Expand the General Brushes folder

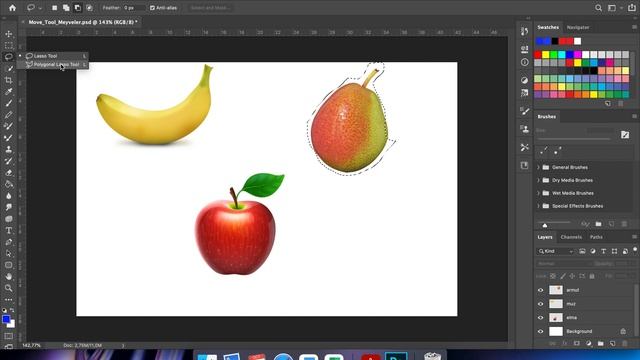(x=538, y=167)
